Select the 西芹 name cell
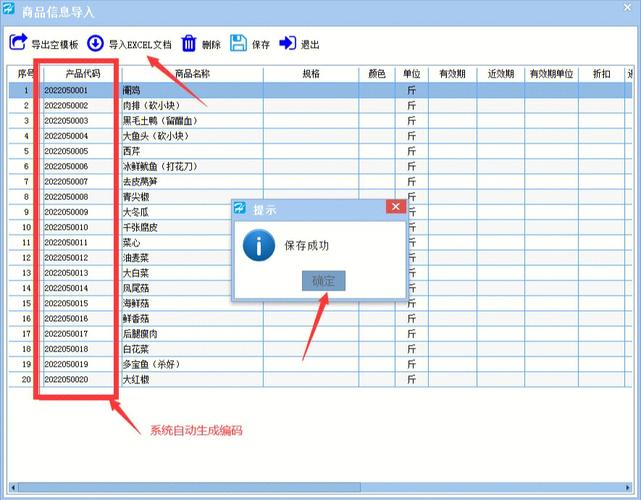 point(192,151)
